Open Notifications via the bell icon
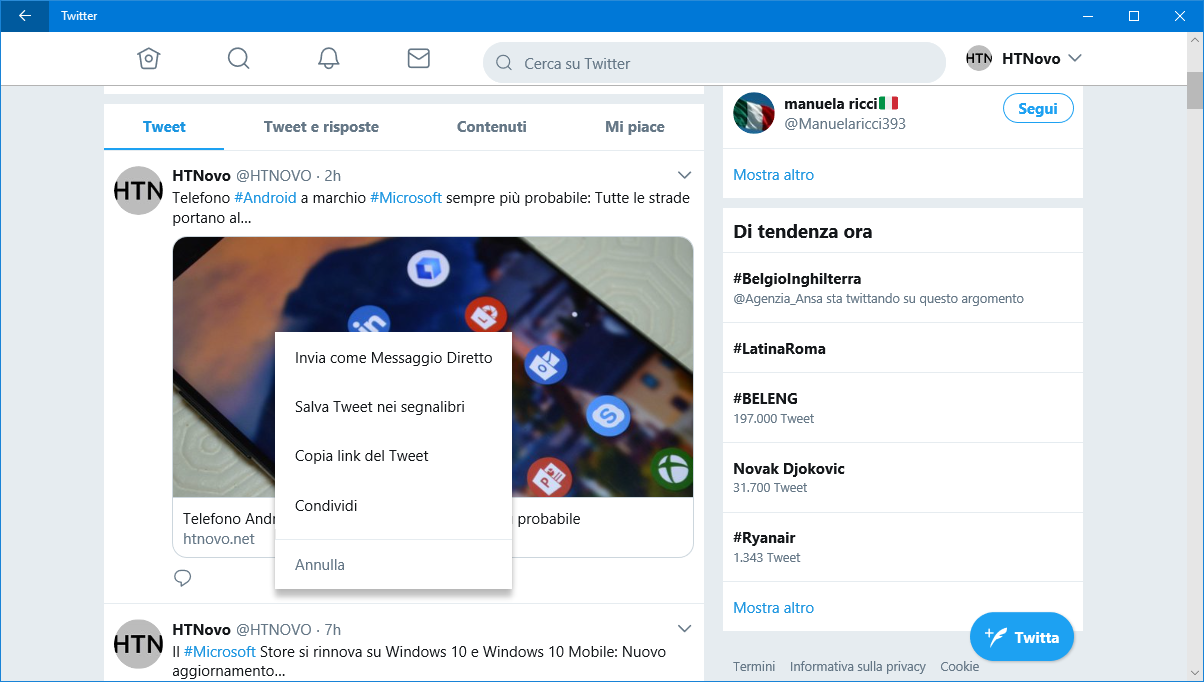Viewport: 1204px width, 682px height. click(328, 58)
